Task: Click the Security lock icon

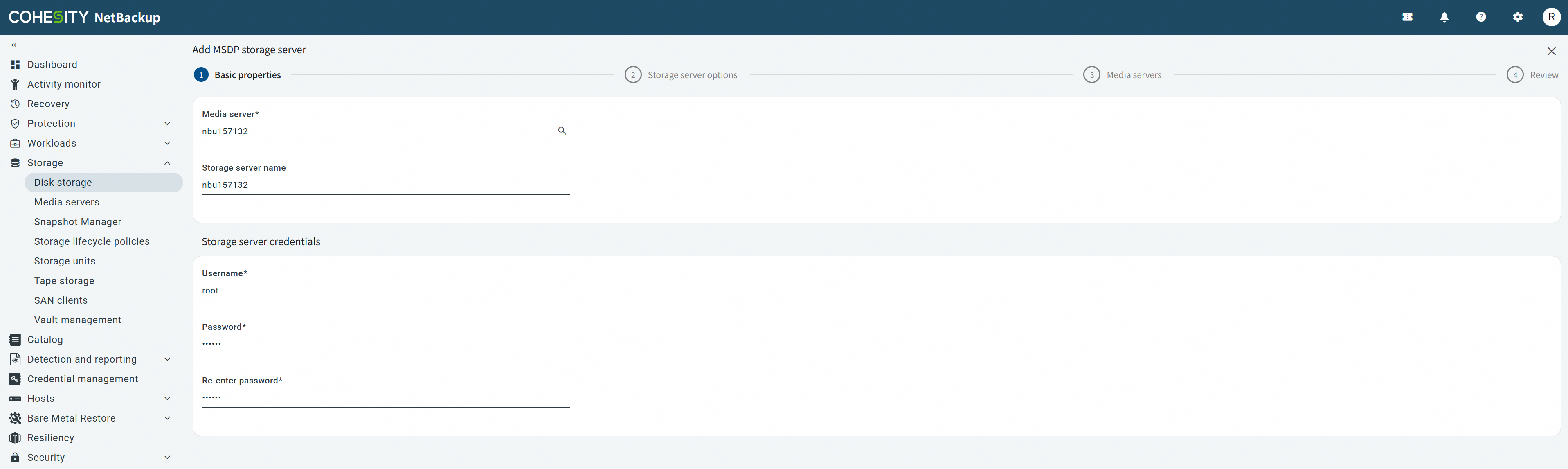Action: [x=15, y=458]
